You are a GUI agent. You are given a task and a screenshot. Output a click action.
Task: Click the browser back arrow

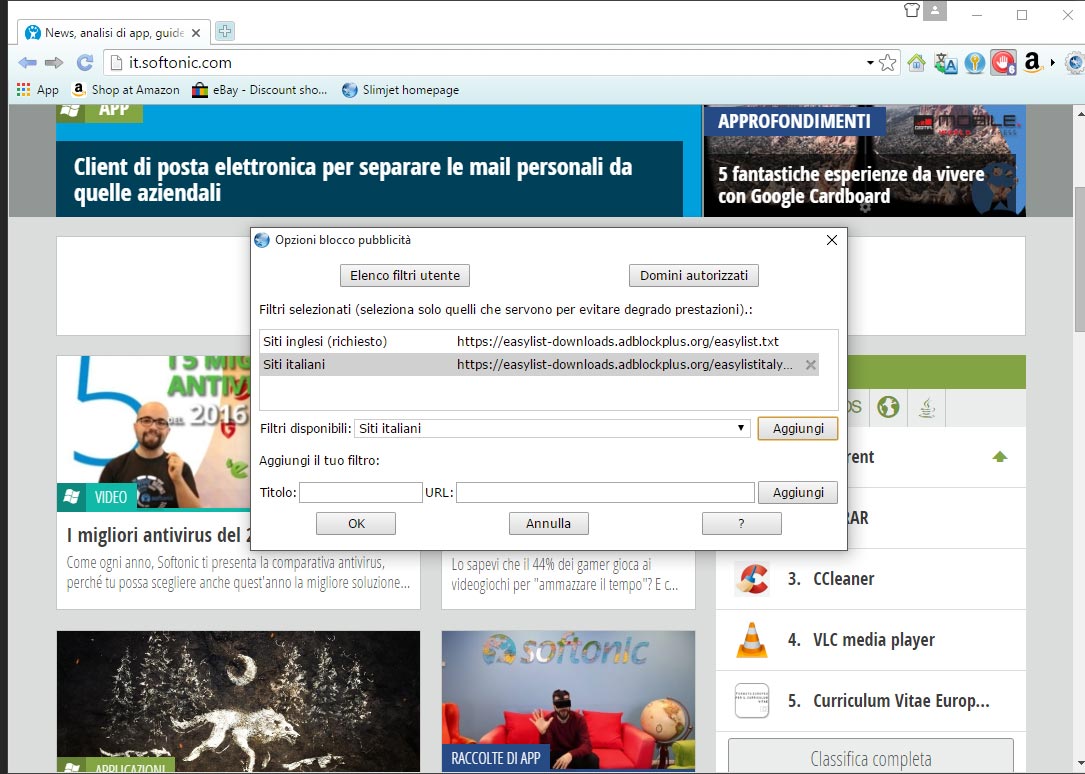click(27, 63)
